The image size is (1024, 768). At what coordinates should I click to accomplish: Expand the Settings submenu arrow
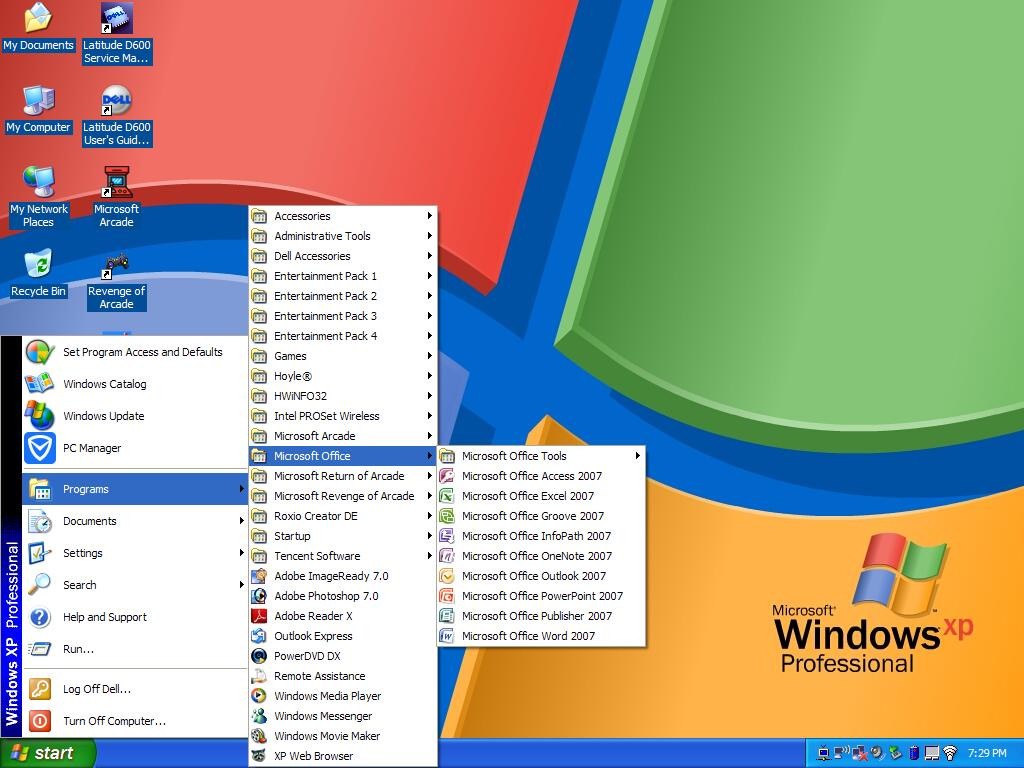241,553
